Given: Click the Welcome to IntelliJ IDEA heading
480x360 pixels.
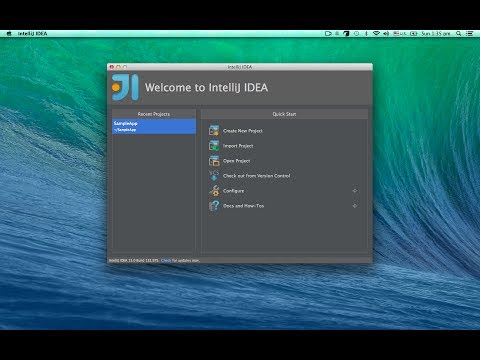Looking at the screenshot, I should pos(206,87).
